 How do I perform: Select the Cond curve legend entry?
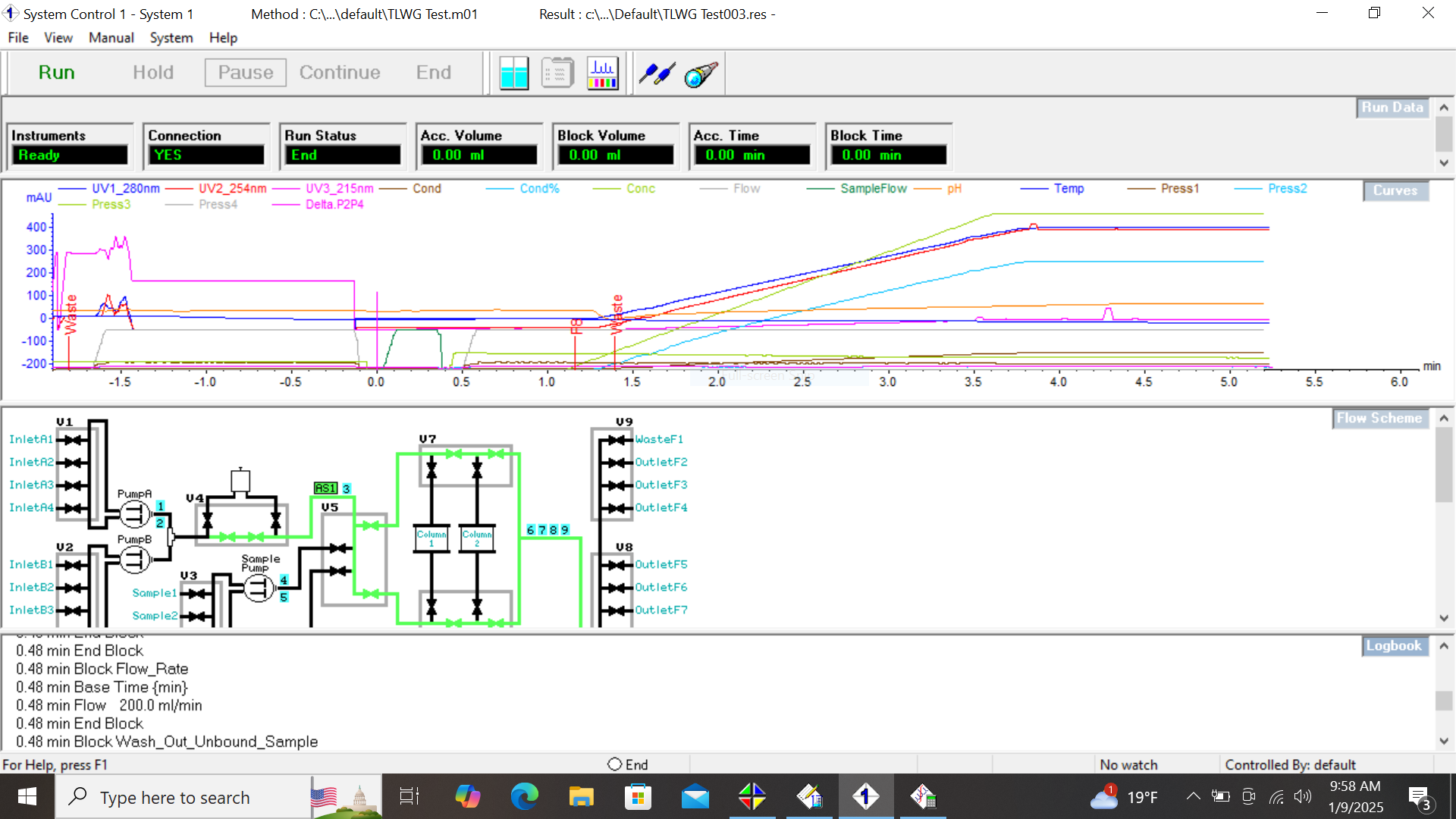427,189
